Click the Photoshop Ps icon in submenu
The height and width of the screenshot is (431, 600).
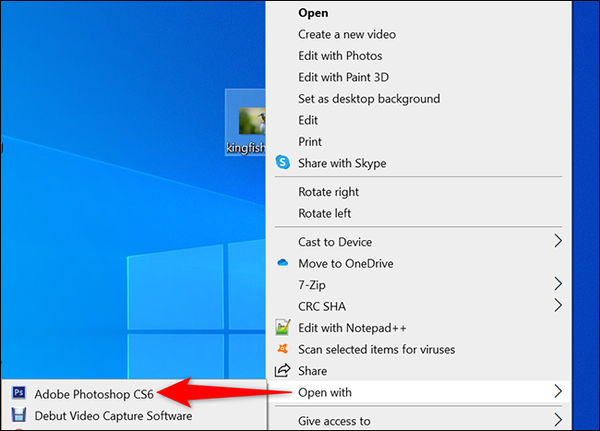(x=19, y=393)
